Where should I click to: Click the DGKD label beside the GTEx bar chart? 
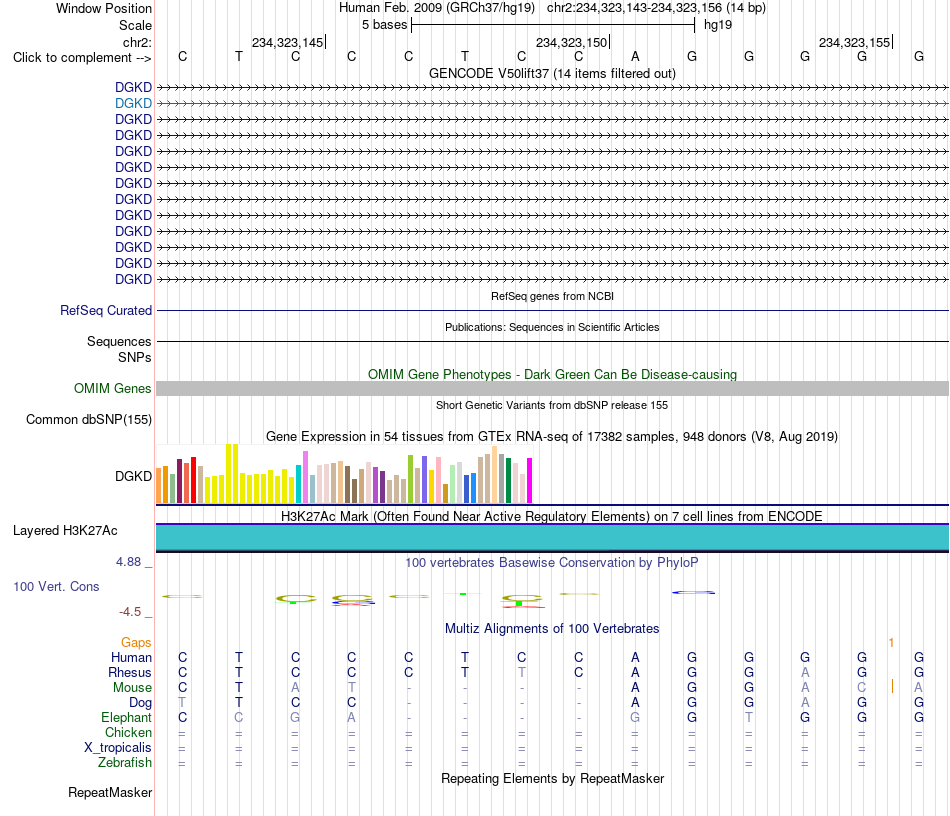(x=133, y=476)
